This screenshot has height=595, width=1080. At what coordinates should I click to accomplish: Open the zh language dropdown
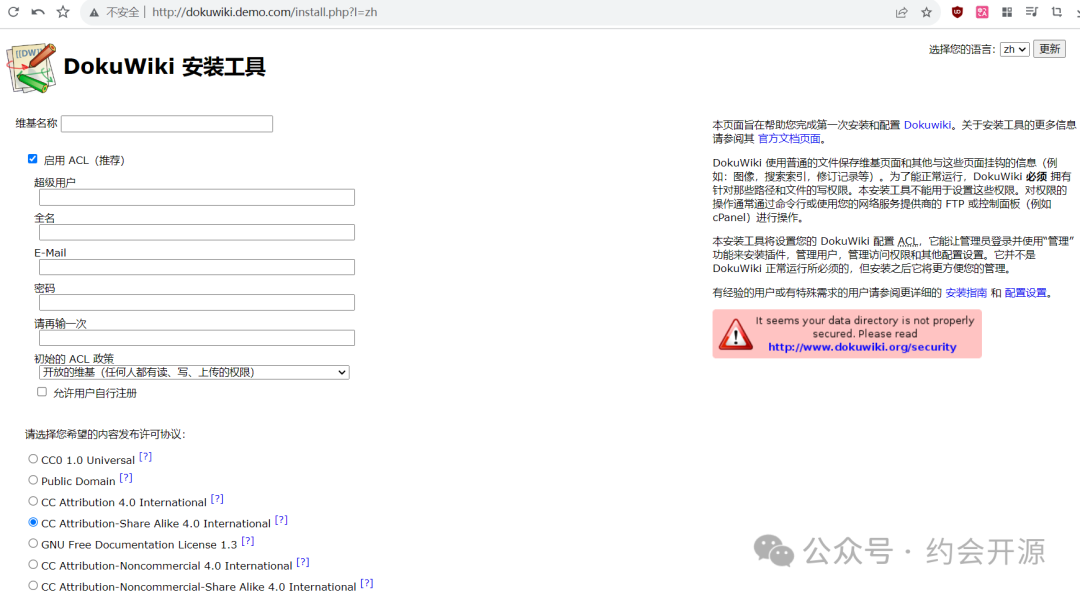(x=1015, y=49)
